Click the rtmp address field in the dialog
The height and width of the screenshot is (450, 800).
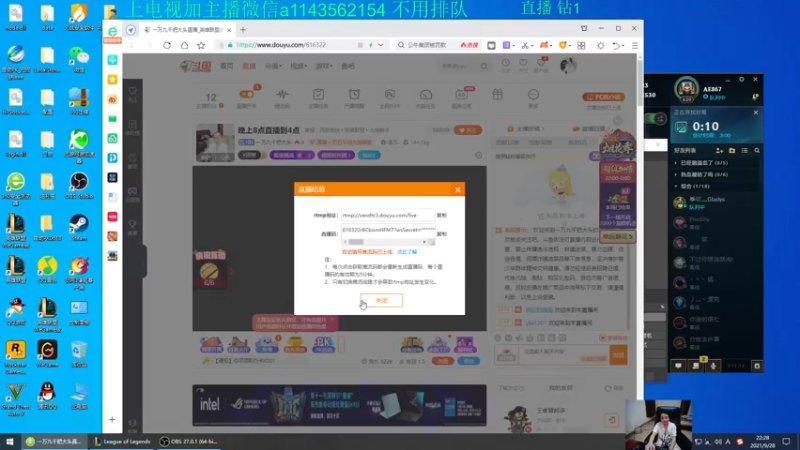[x=388, y=215]
